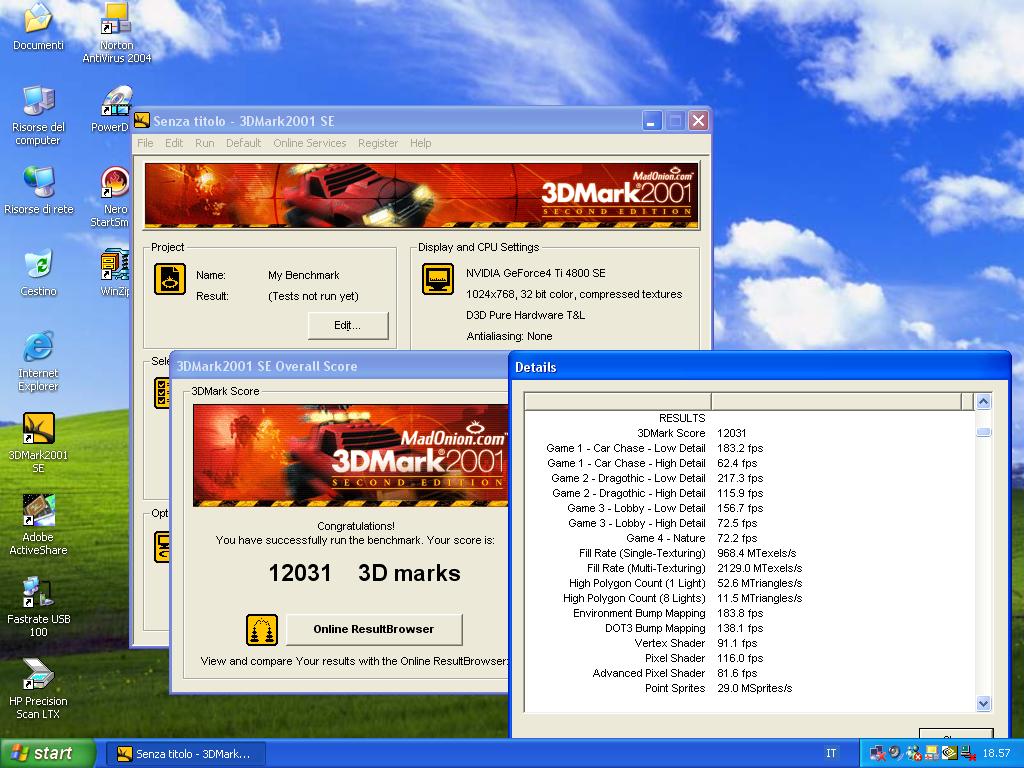Click the Online ResultBrowser button
The height and width of the screenshot is (768, 1024).
pos(374,629)
